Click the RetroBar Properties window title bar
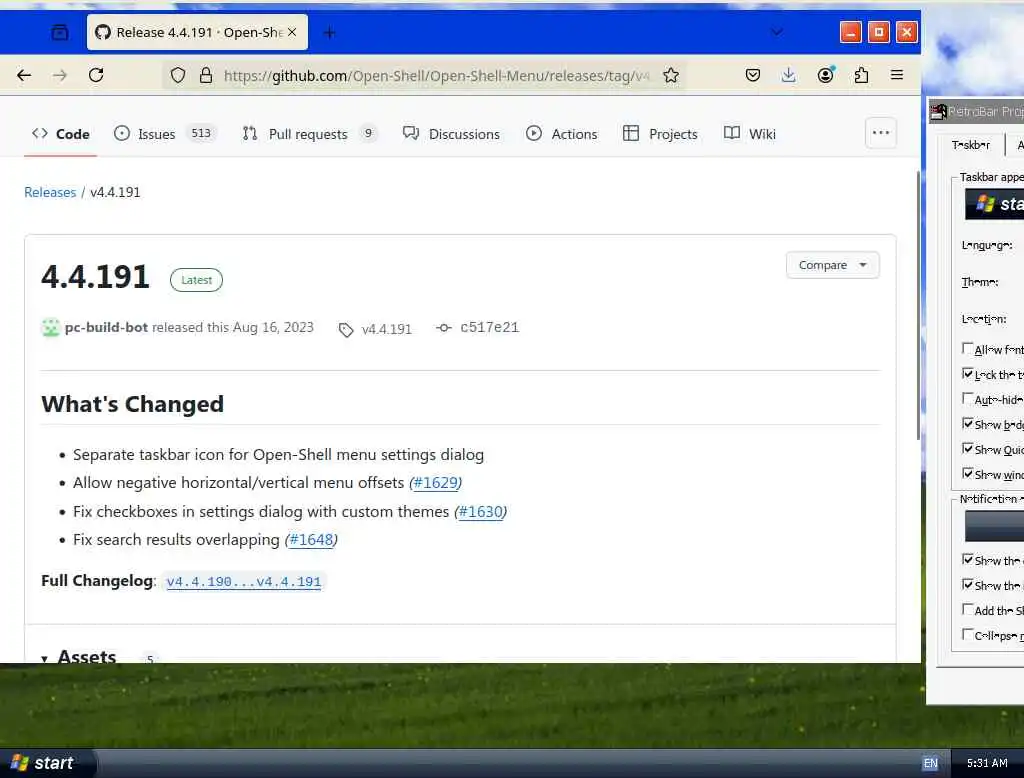This screenshot has height=778, width=1024. pos(976,112)
